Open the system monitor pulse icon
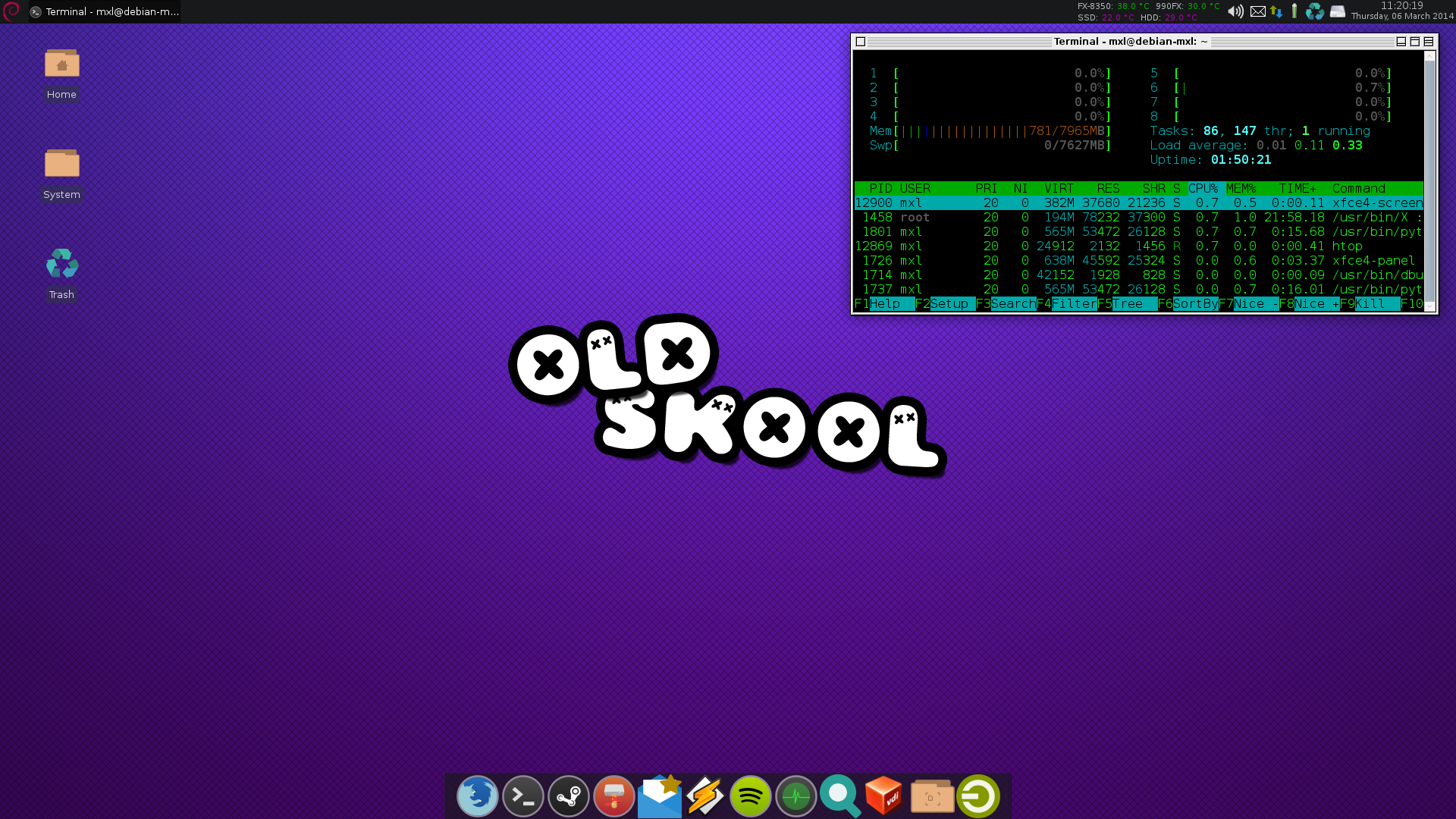Screen dimensions: 1456x819 pyautogui.click(x=795, y=796)
